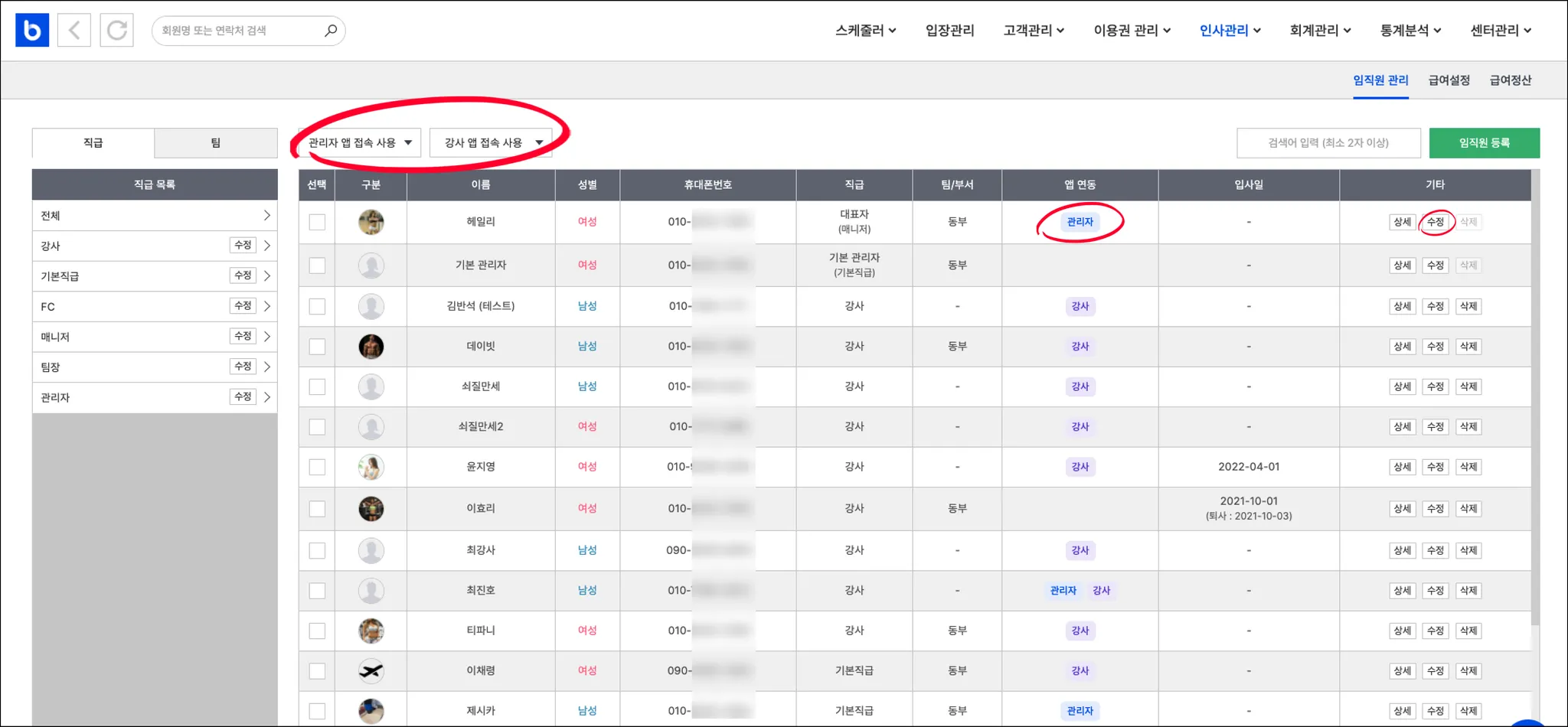Click 최강사's default avatar icon
This screenshot has height=727, width=1568.
coord(371,550)
